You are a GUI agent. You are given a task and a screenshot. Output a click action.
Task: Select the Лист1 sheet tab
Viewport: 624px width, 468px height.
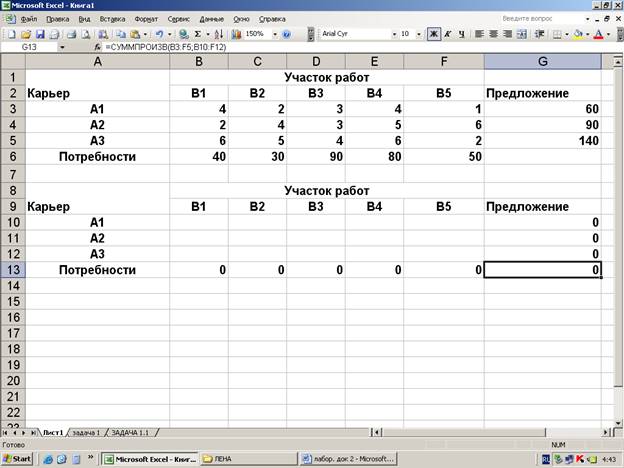53,433
